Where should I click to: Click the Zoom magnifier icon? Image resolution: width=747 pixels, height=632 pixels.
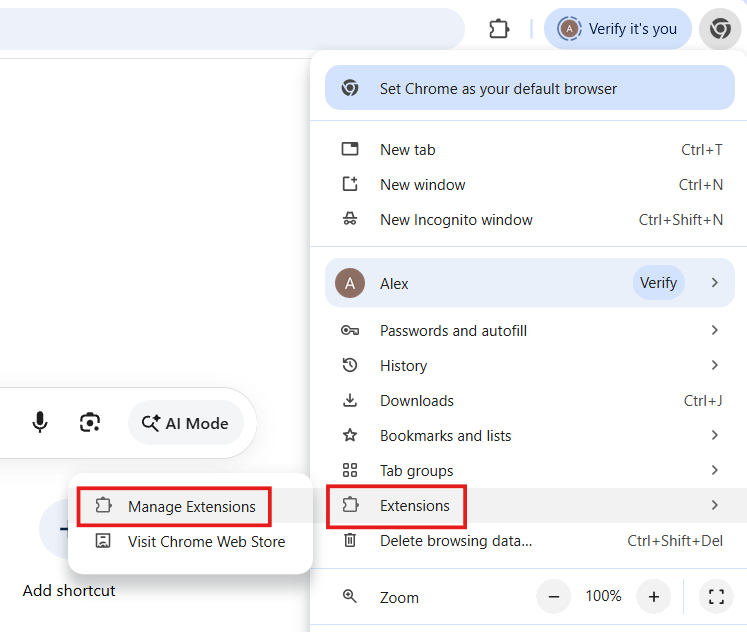350,596
